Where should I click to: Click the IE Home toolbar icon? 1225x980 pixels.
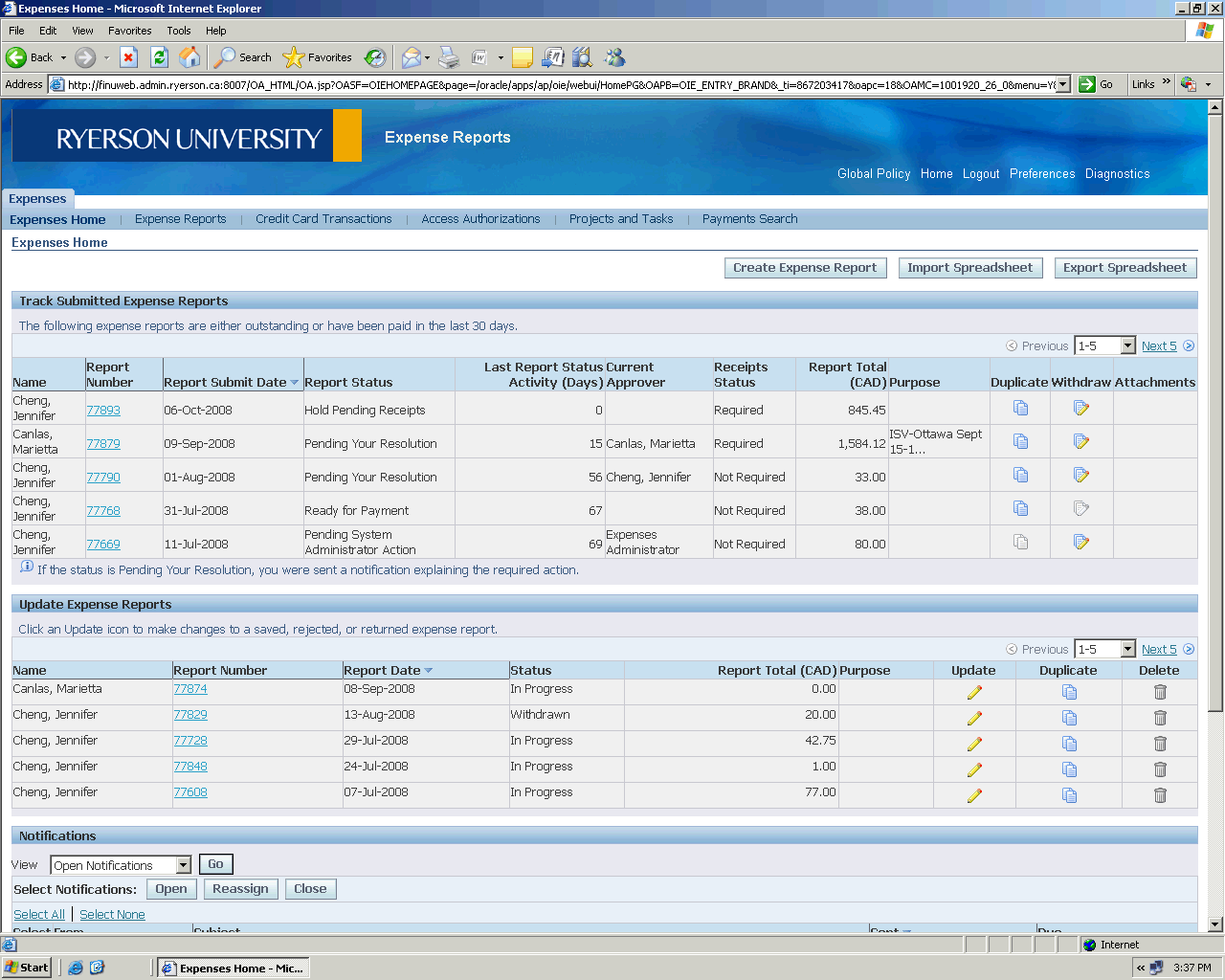[190, 57]
